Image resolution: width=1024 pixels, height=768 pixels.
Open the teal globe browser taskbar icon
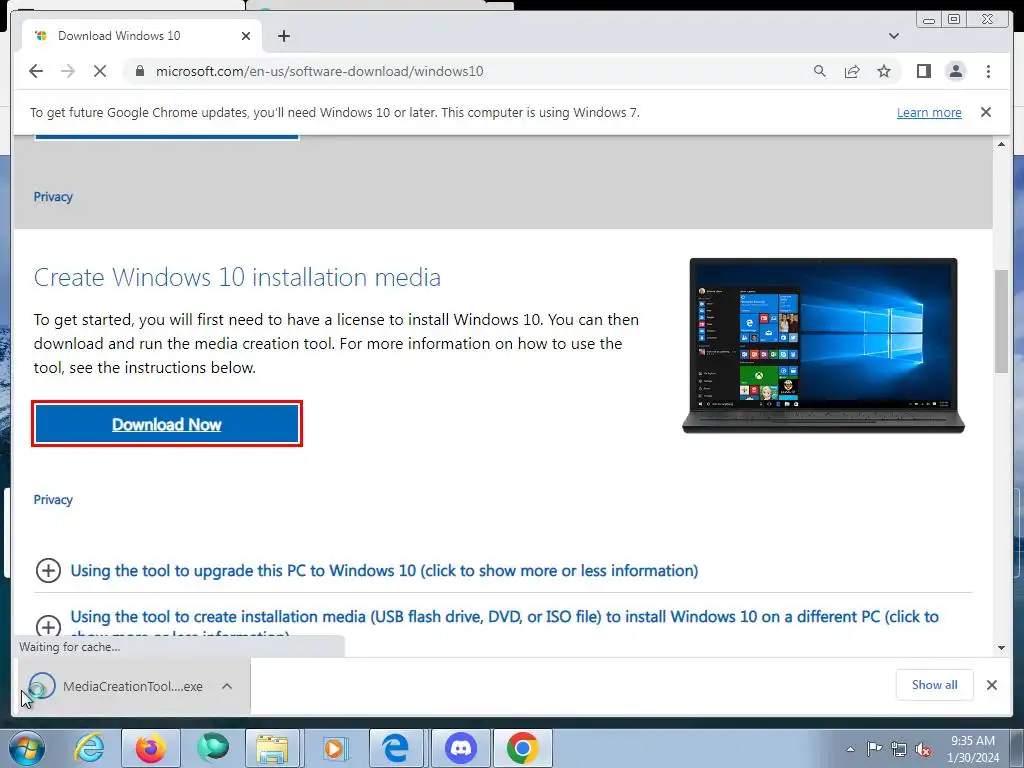point(213,748)
